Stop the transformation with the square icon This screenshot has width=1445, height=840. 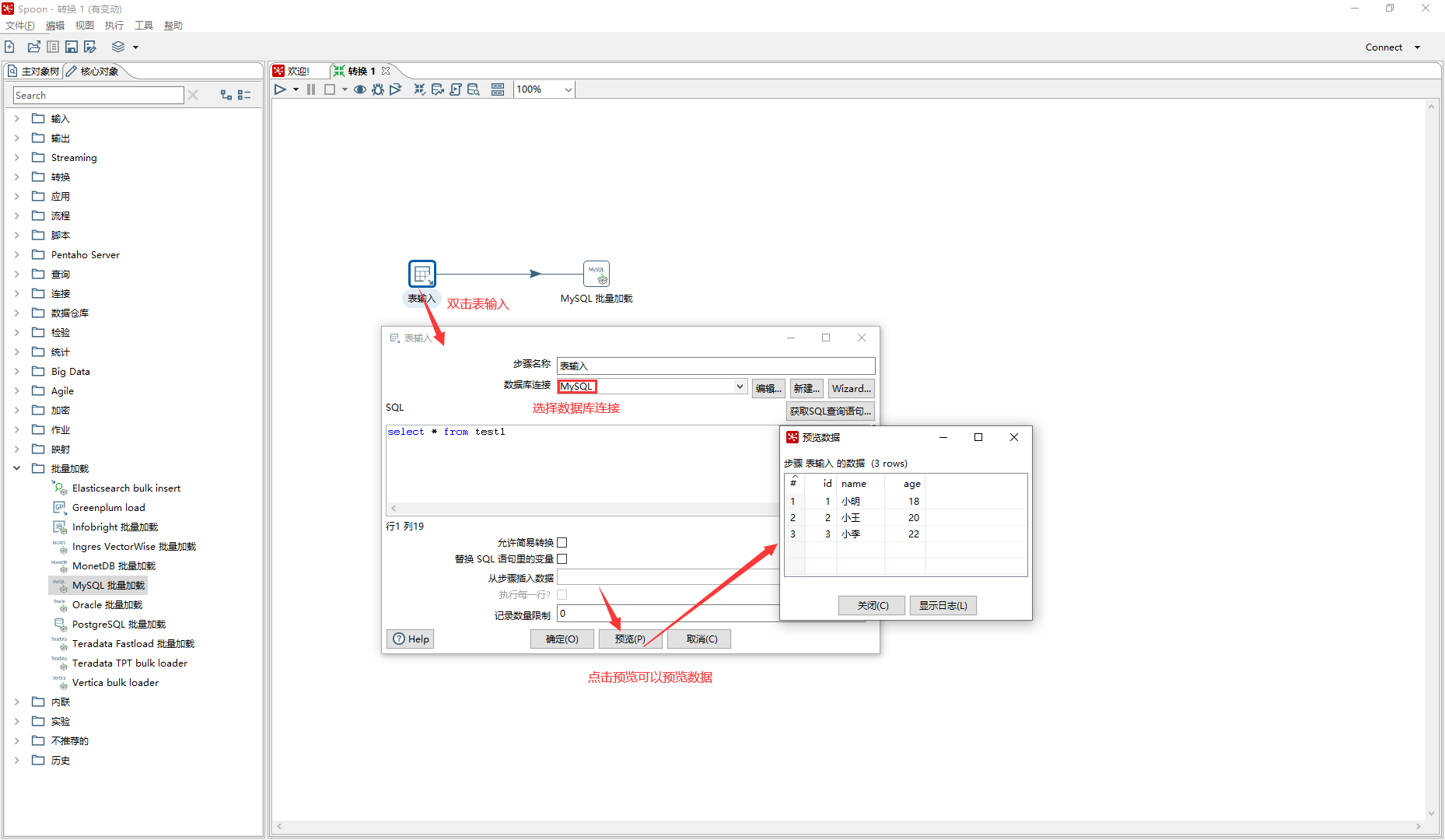click(x=330, y=89)
